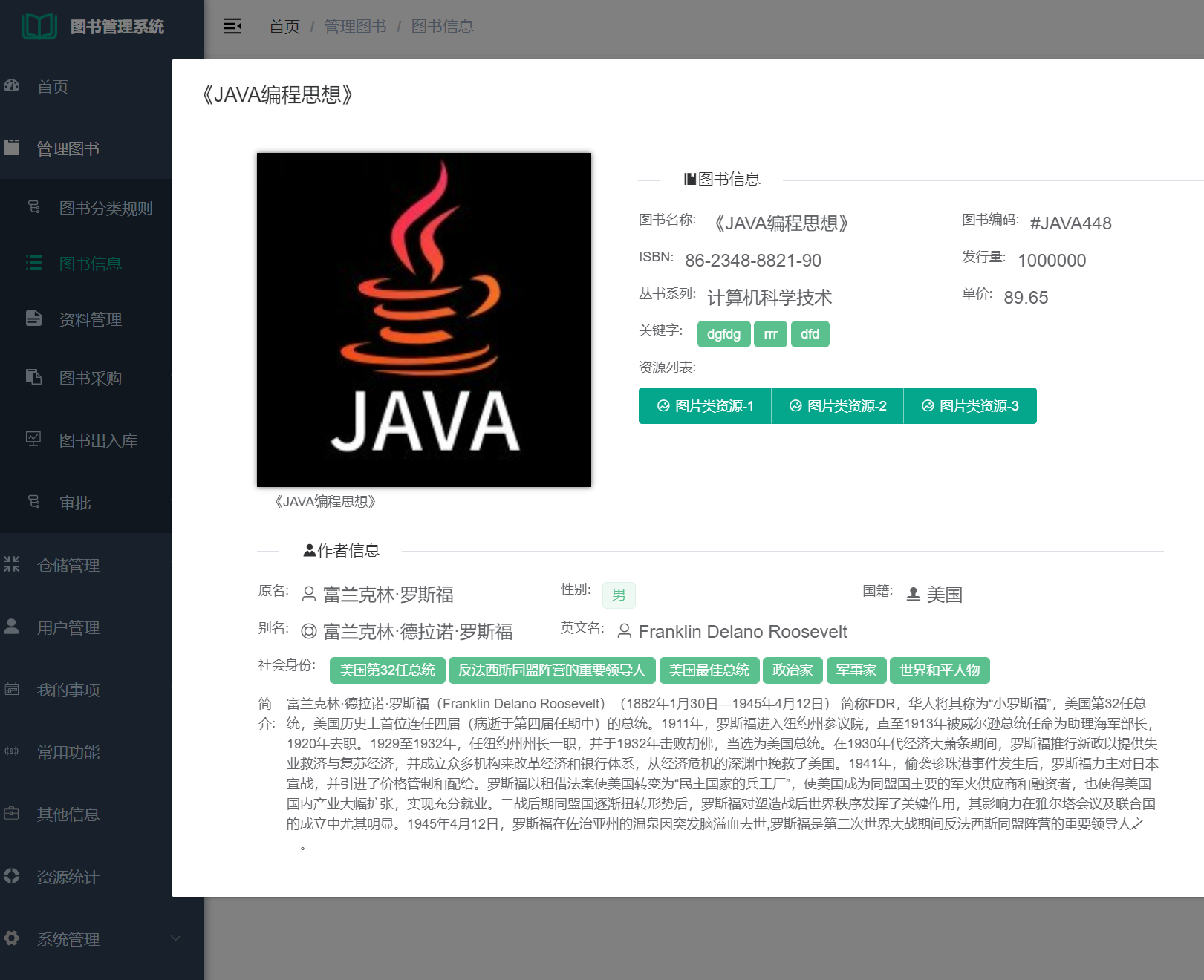The image size is (1204, 980).
Task: Click the 用户管理 person icon
Action: 11,627
